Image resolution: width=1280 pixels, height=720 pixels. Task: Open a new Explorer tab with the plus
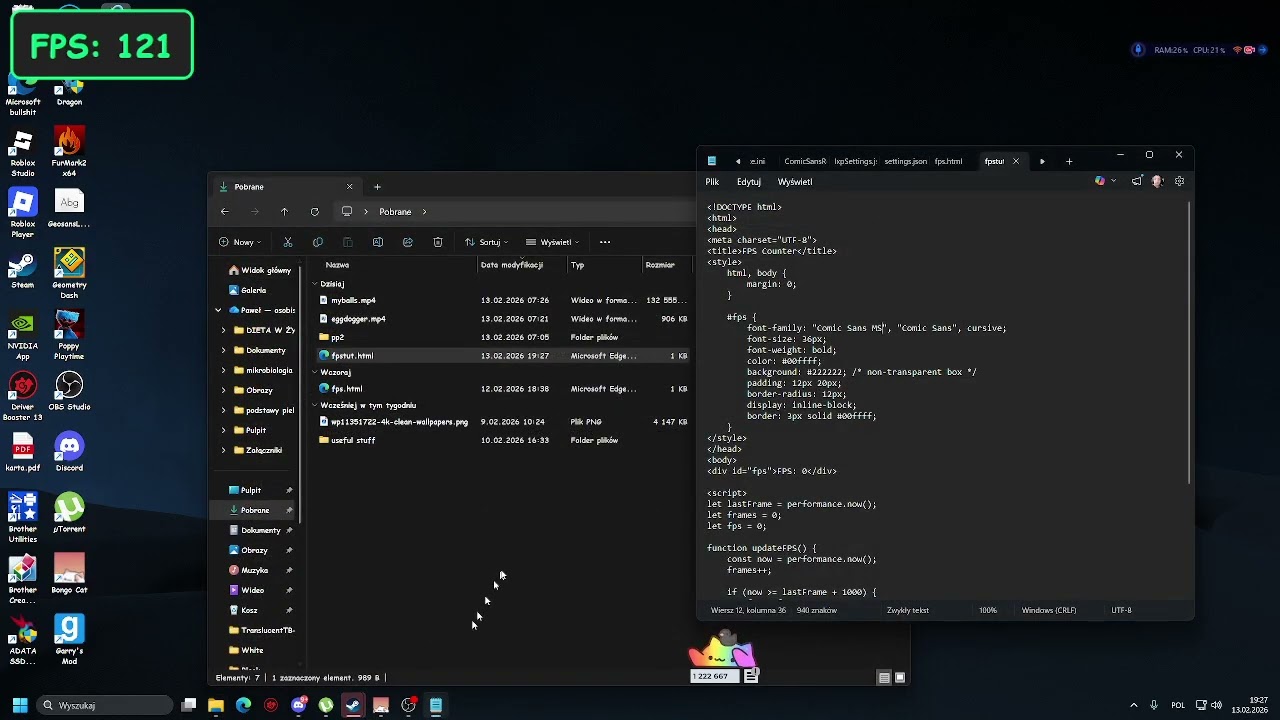pos(377,187)
